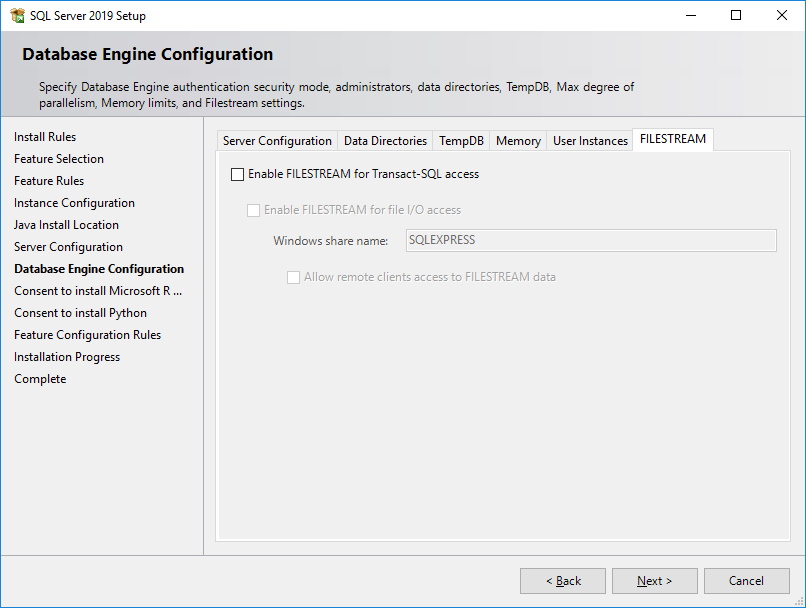
Task: Click Feature Rules step
Action: click(x=49, y=181)
